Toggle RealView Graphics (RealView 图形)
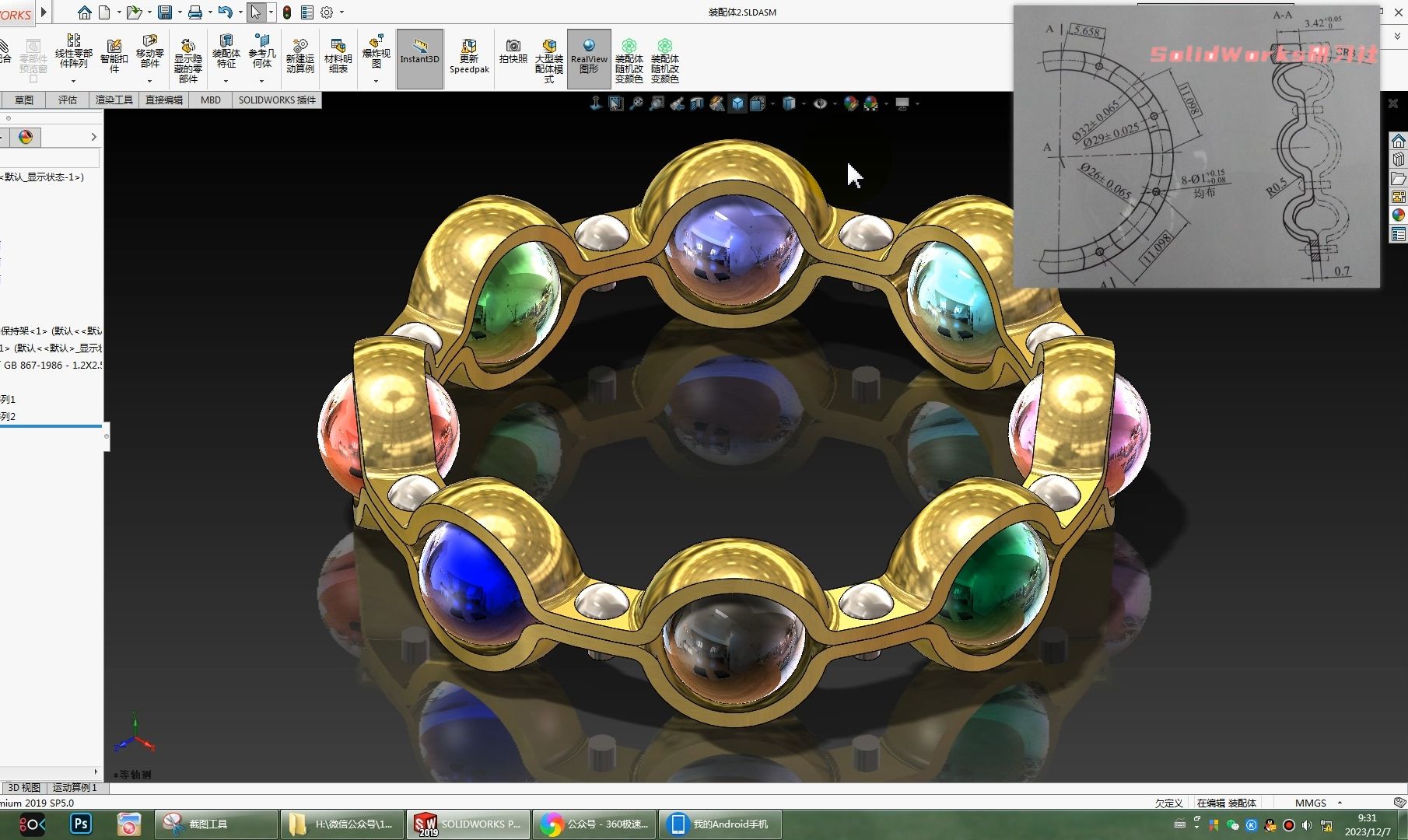Screen dimensions: 1408x840 click(589, 59)
